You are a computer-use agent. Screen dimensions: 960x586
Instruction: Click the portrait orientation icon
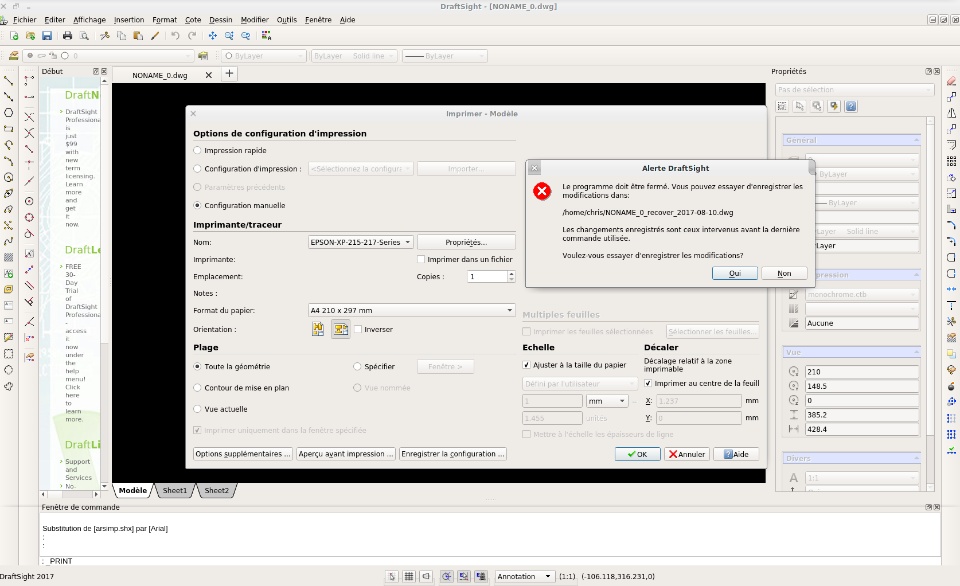(318, 329)
